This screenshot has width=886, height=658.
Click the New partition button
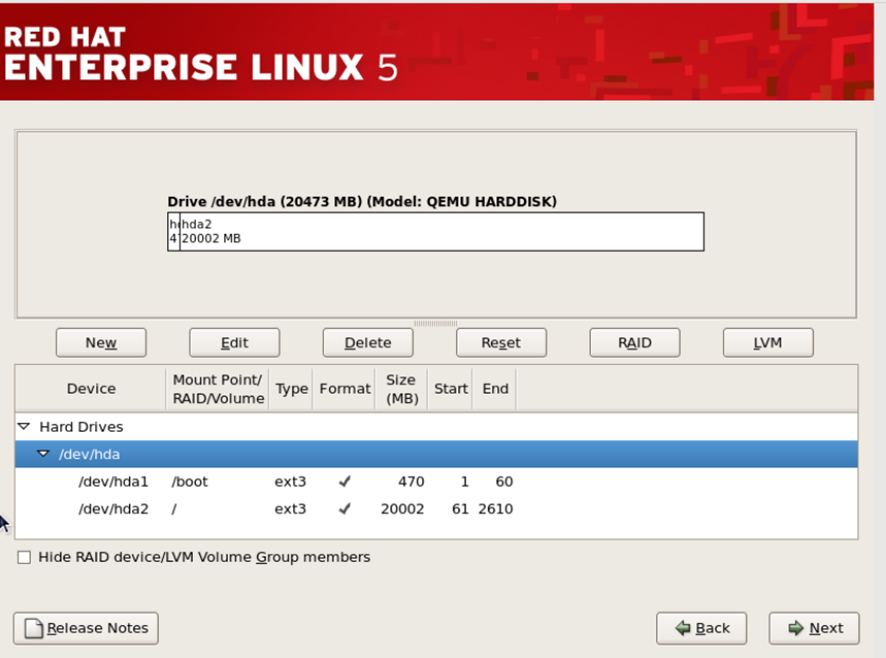pyautogui.click(x=101, y=343)
